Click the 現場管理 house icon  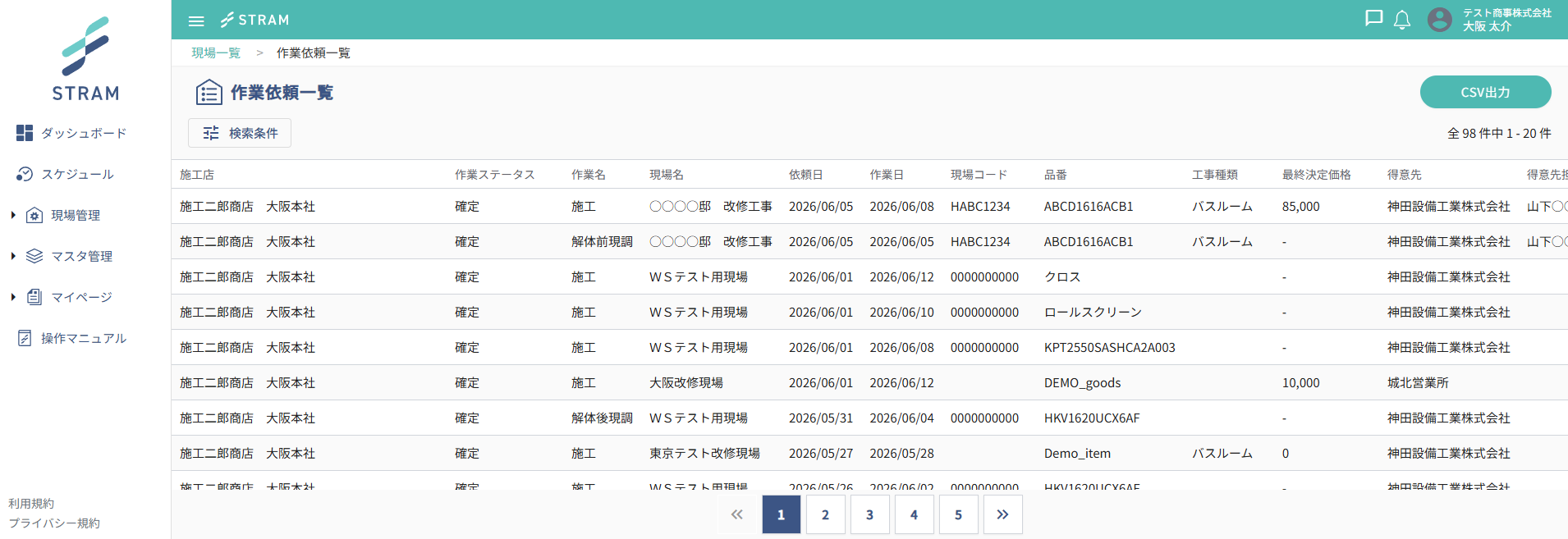pos(34,215)
